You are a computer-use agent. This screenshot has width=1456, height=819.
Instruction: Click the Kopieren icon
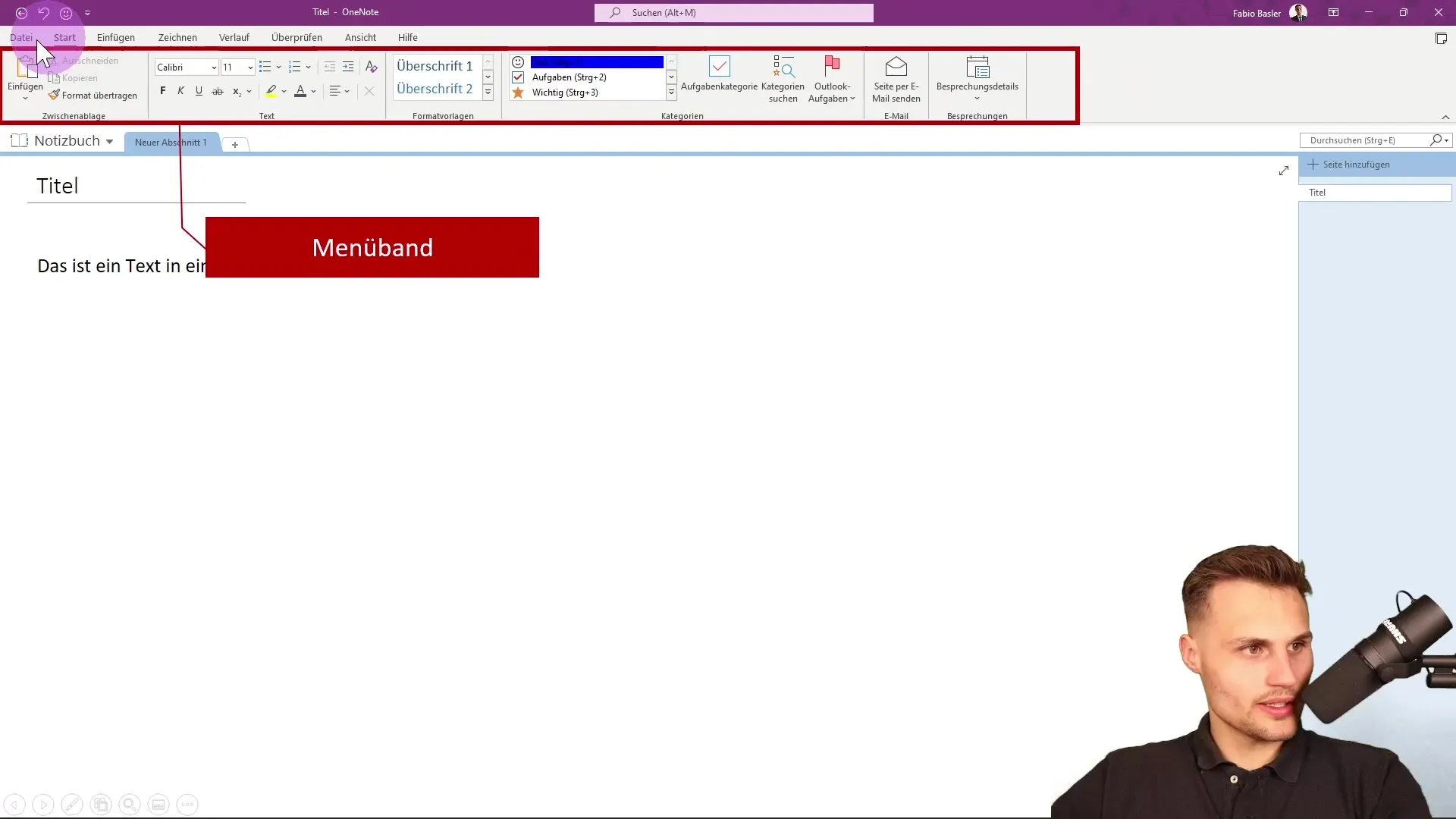click(x=54, y=78)
